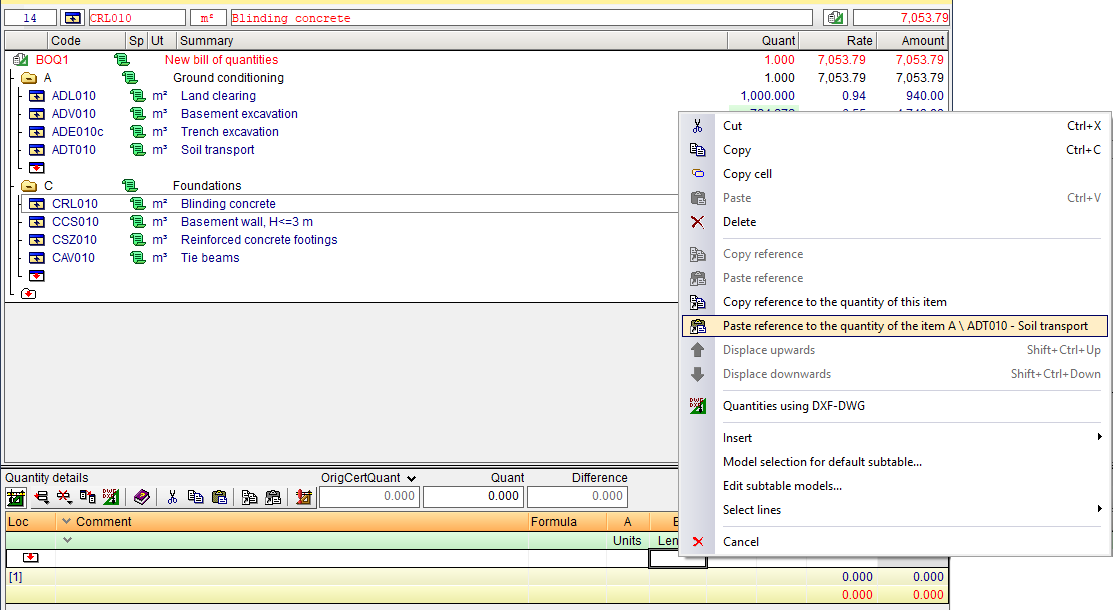Click green text note icon on ADL010 row

[138, 96]
